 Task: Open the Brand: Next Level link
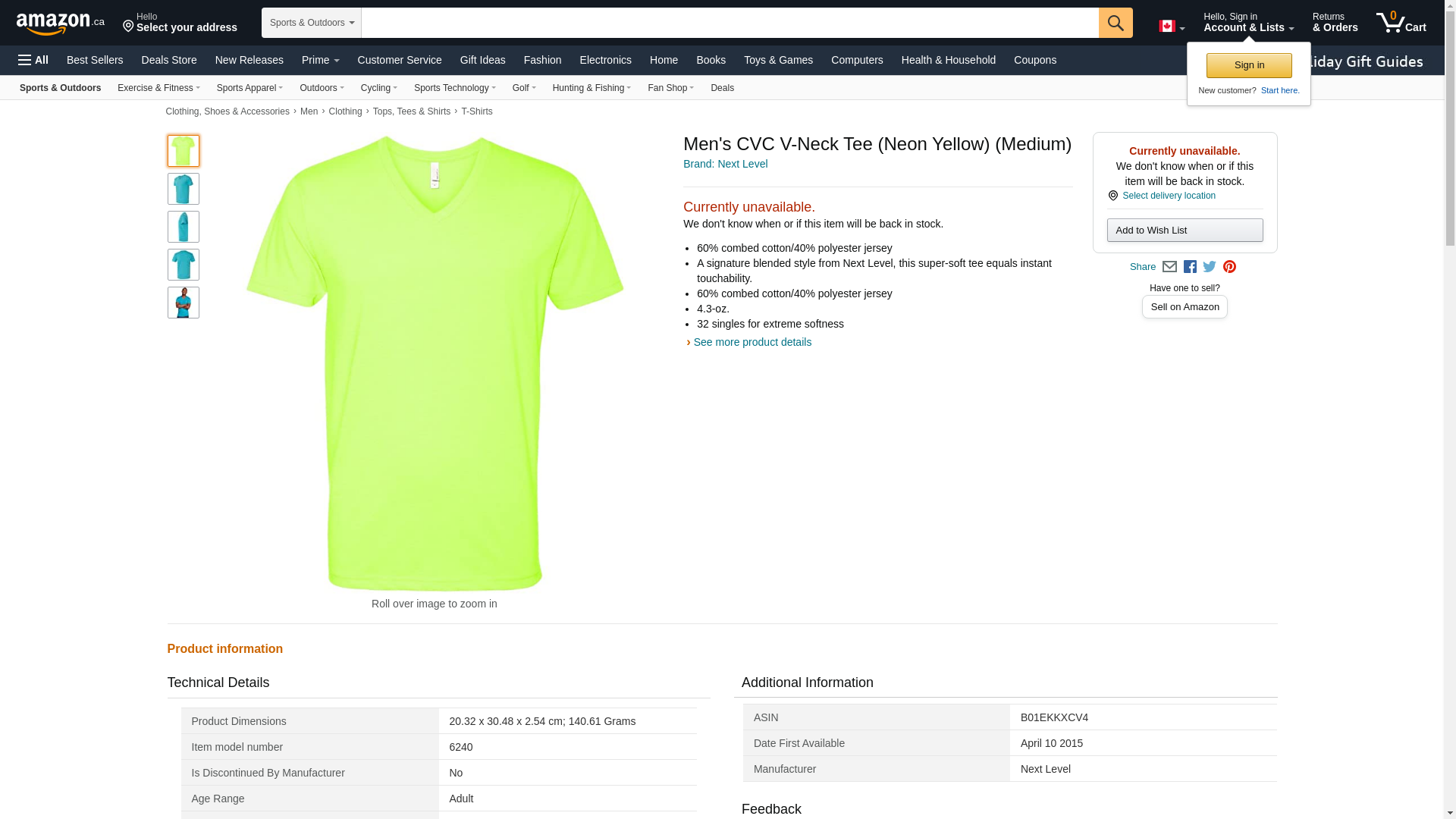[x=725, y=164]
